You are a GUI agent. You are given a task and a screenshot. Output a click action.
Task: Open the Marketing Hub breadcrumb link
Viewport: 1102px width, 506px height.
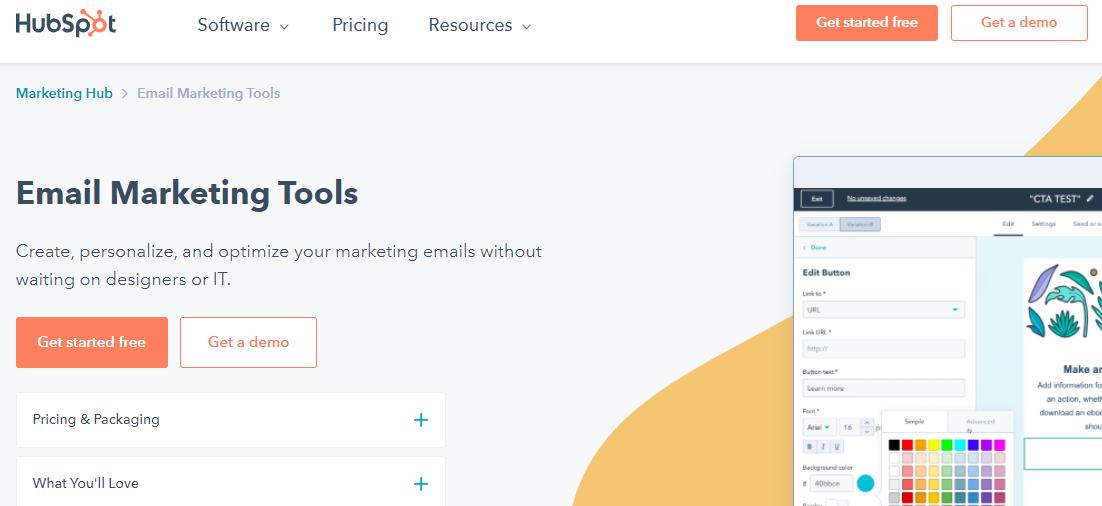[x=64, y=93]
